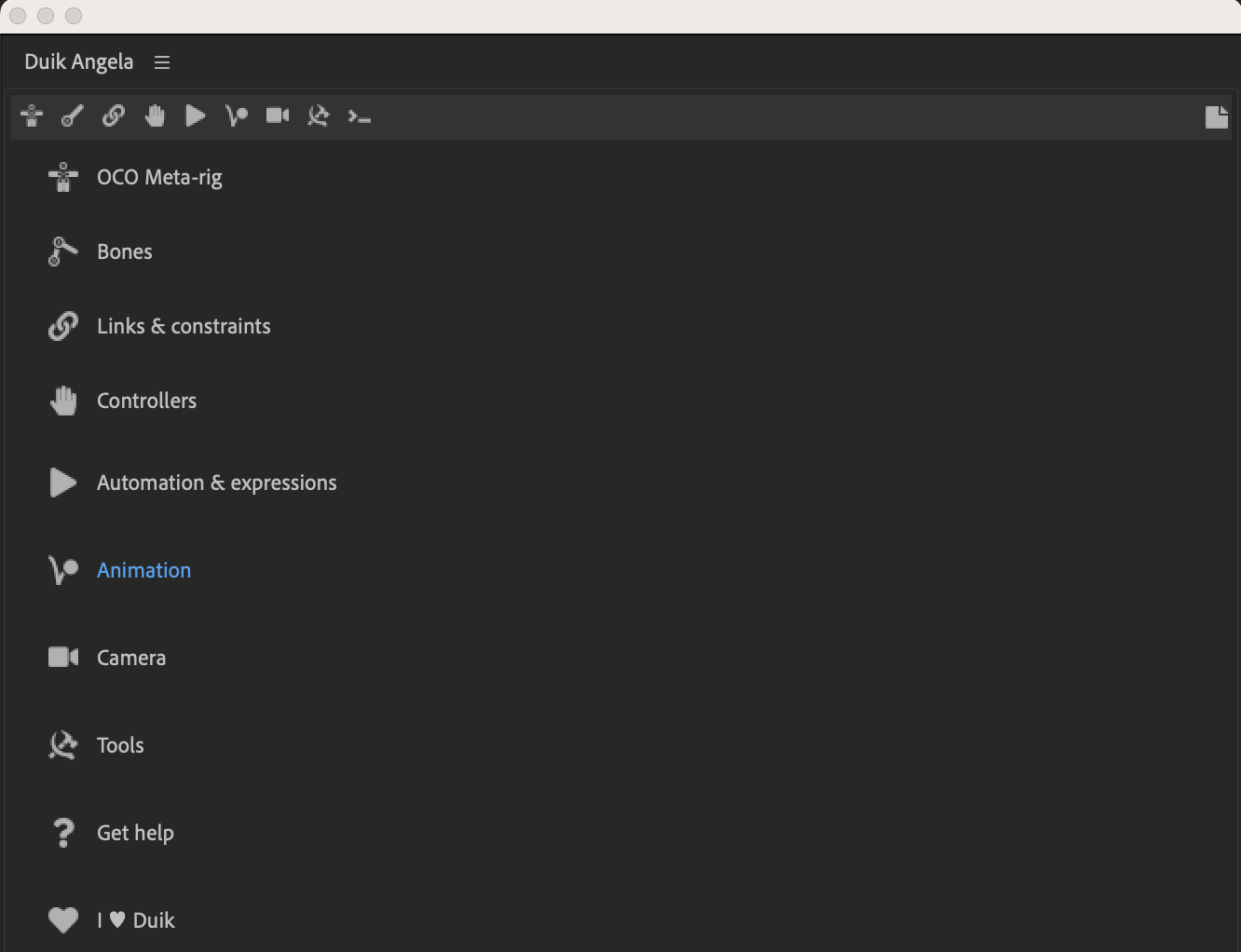Click the Bones list icon
Screen dimensions: 1241x952
coord(62,252)
